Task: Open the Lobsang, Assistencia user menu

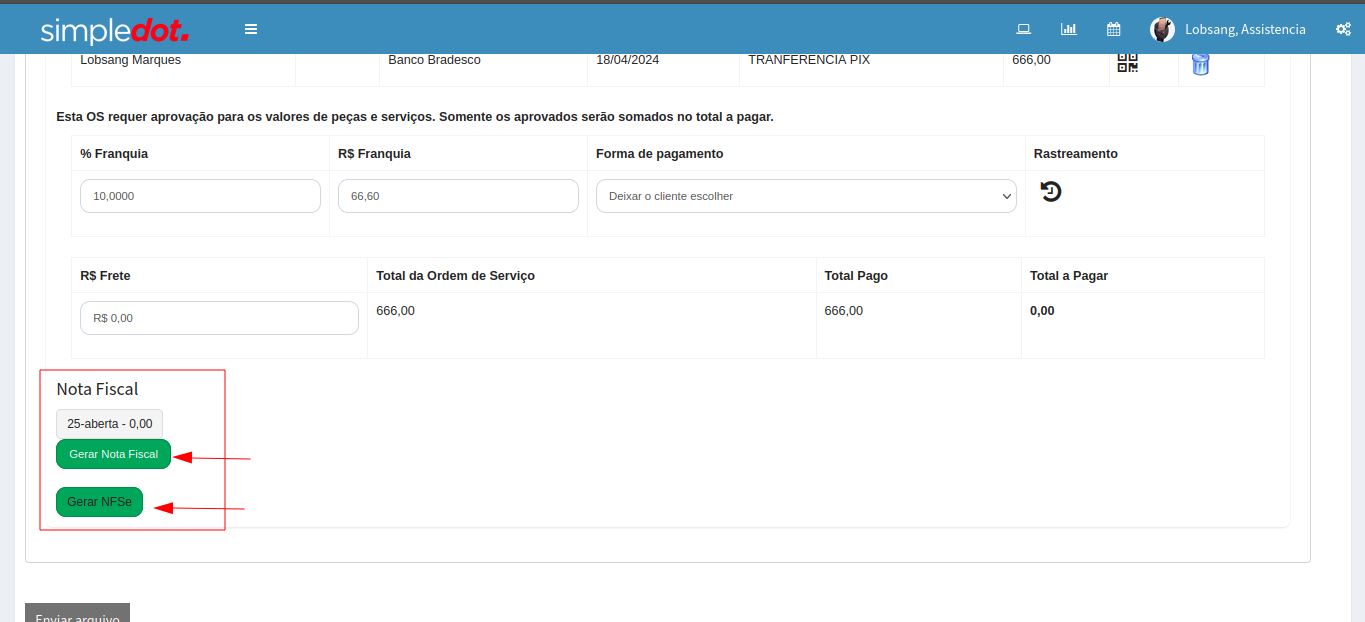Action: pyautogui.click(x=1245, y=29)
